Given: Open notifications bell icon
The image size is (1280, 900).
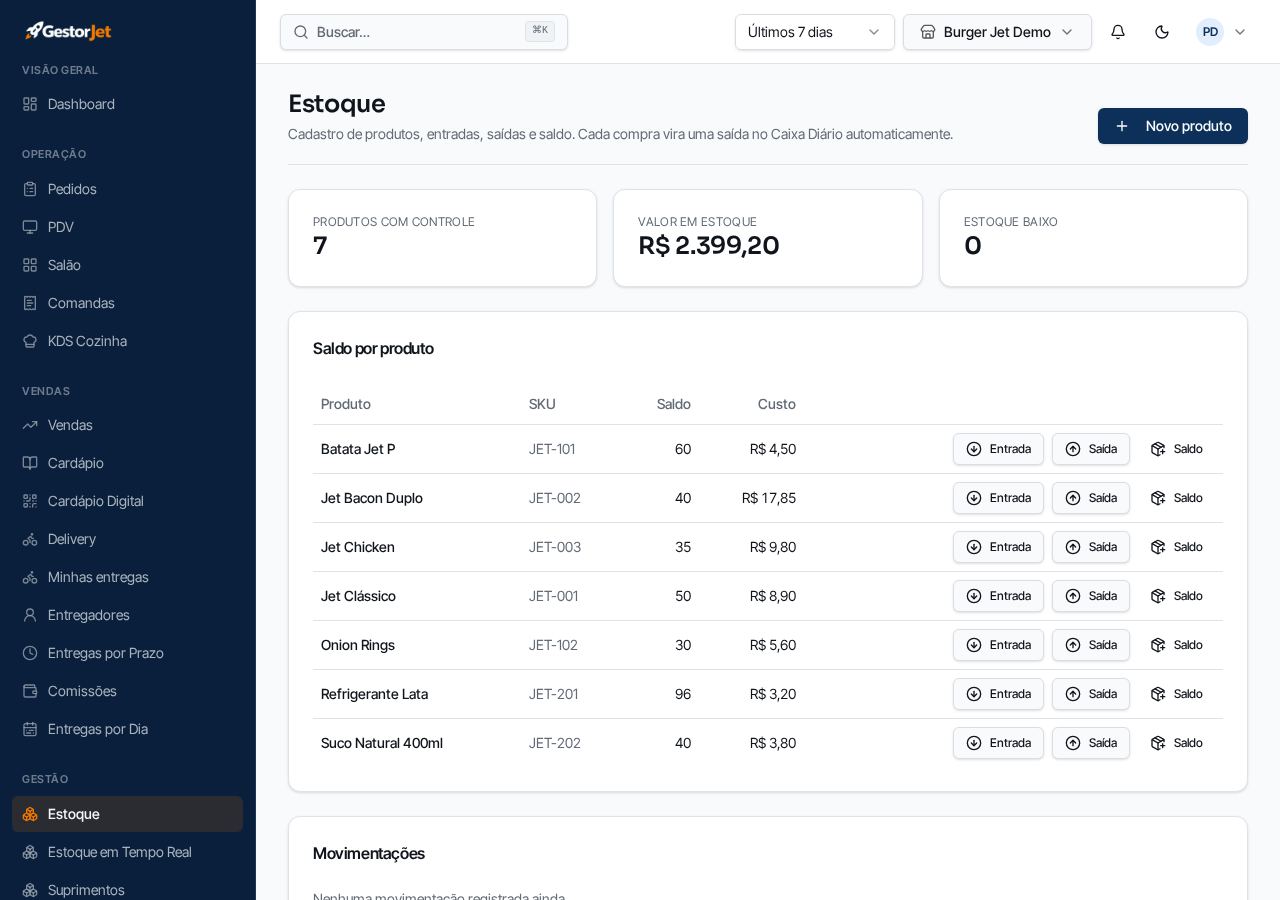Looking at the screenshot, I should (x=1118, y=32).
